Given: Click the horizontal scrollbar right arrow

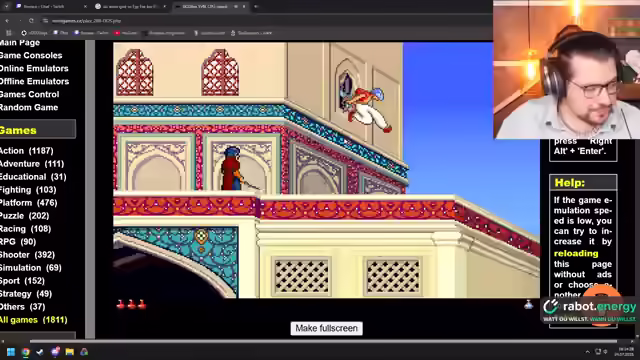Looking at the screenshot, I should (x=632, y=341).
